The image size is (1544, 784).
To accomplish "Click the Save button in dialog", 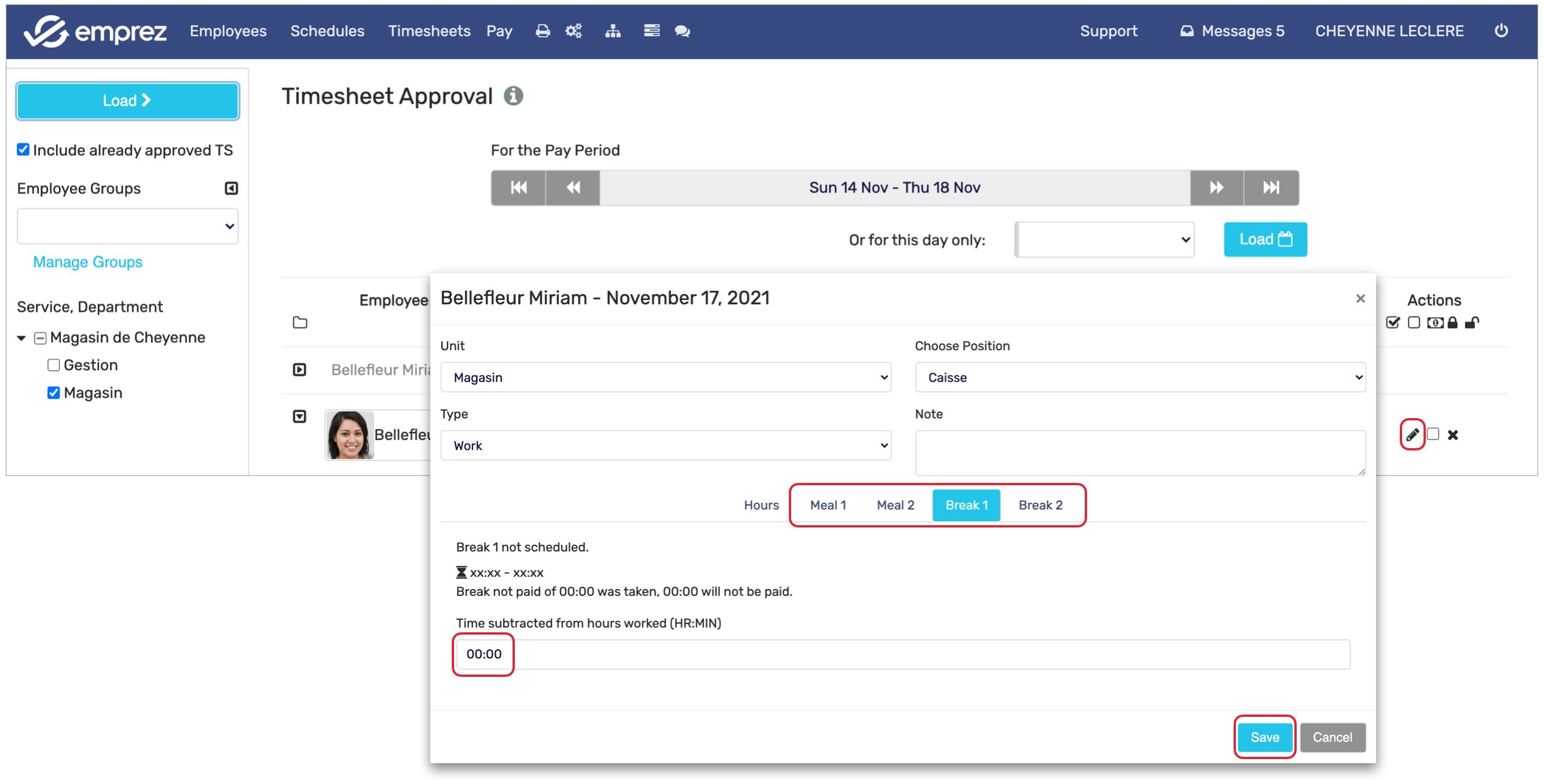I will [1264, 737].
